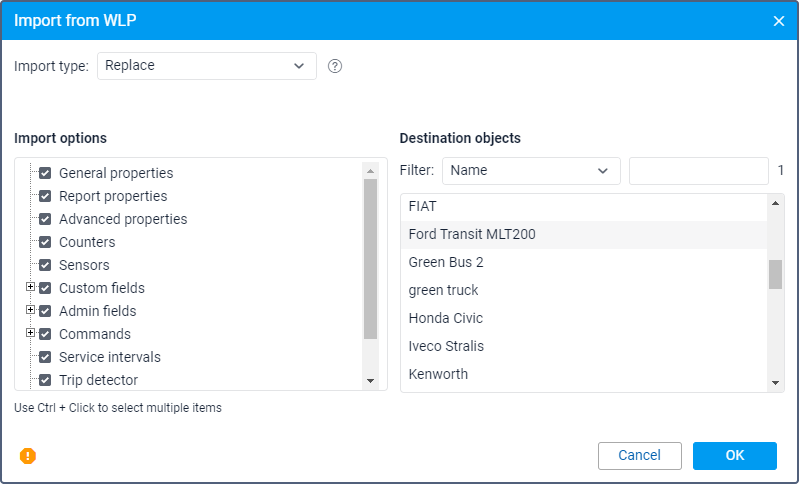Select Iveco Stralis destination object

click(446, 346)
